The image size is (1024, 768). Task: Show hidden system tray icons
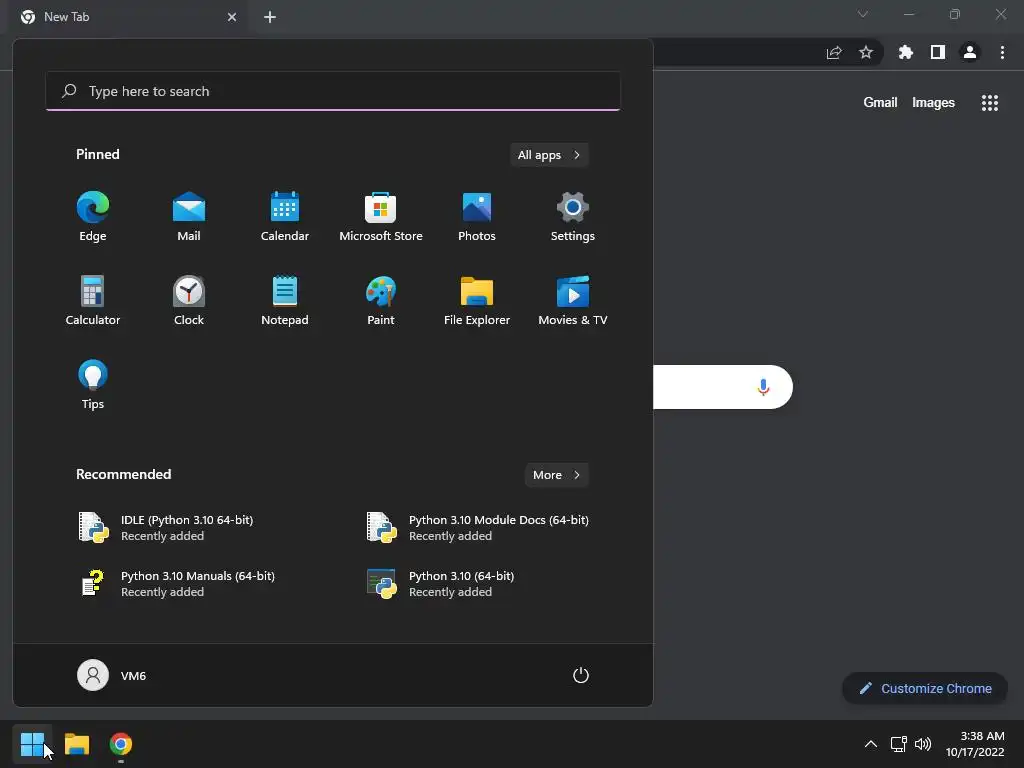[x=871, y=744]
